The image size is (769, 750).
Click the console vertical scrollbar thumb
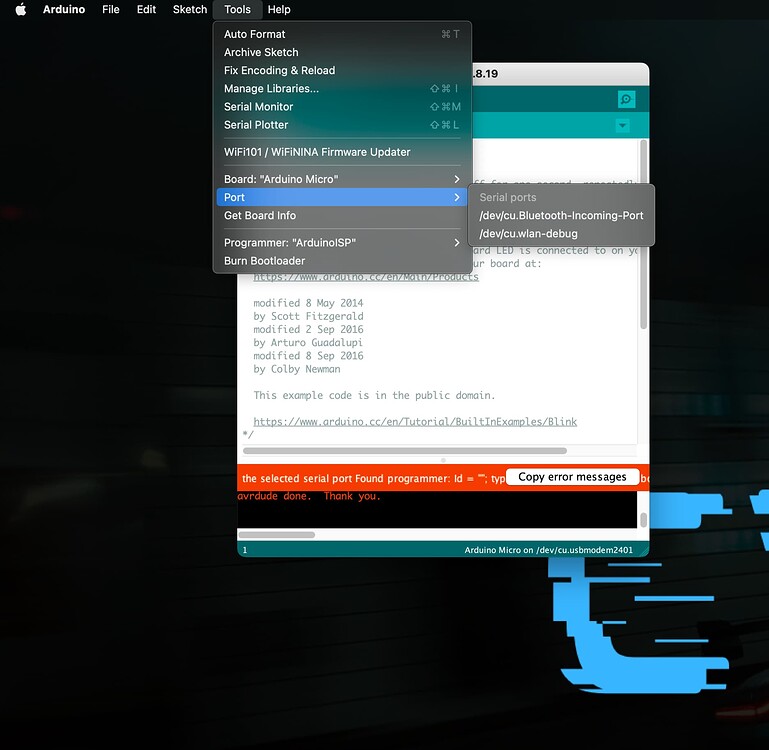(x=643, y=519)
